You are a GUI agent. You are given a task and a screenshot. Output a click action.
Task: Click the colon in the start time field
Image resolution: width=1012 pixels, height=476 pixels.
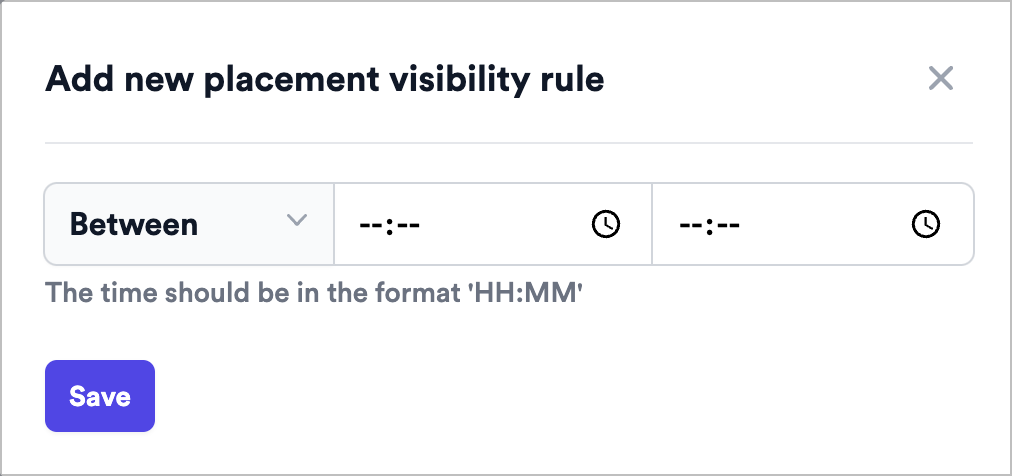pos(390,226)
